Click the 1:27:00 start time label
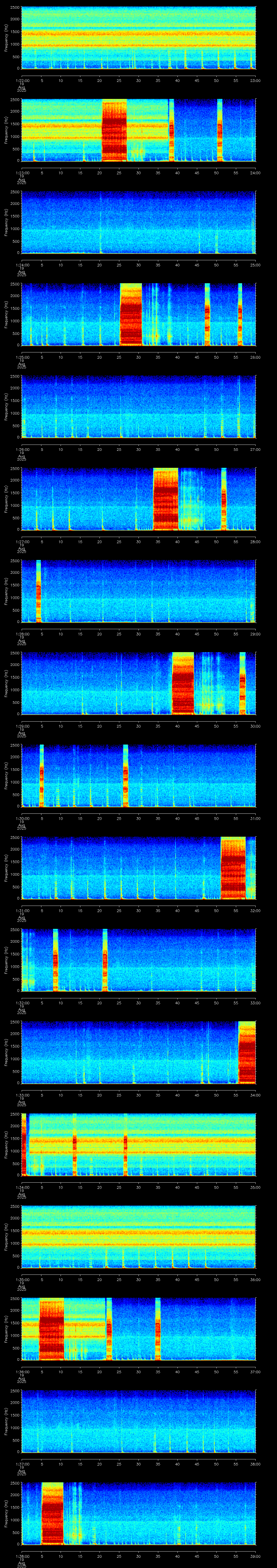The width and height of the screenshot is (277, 1568). point(22,542)
